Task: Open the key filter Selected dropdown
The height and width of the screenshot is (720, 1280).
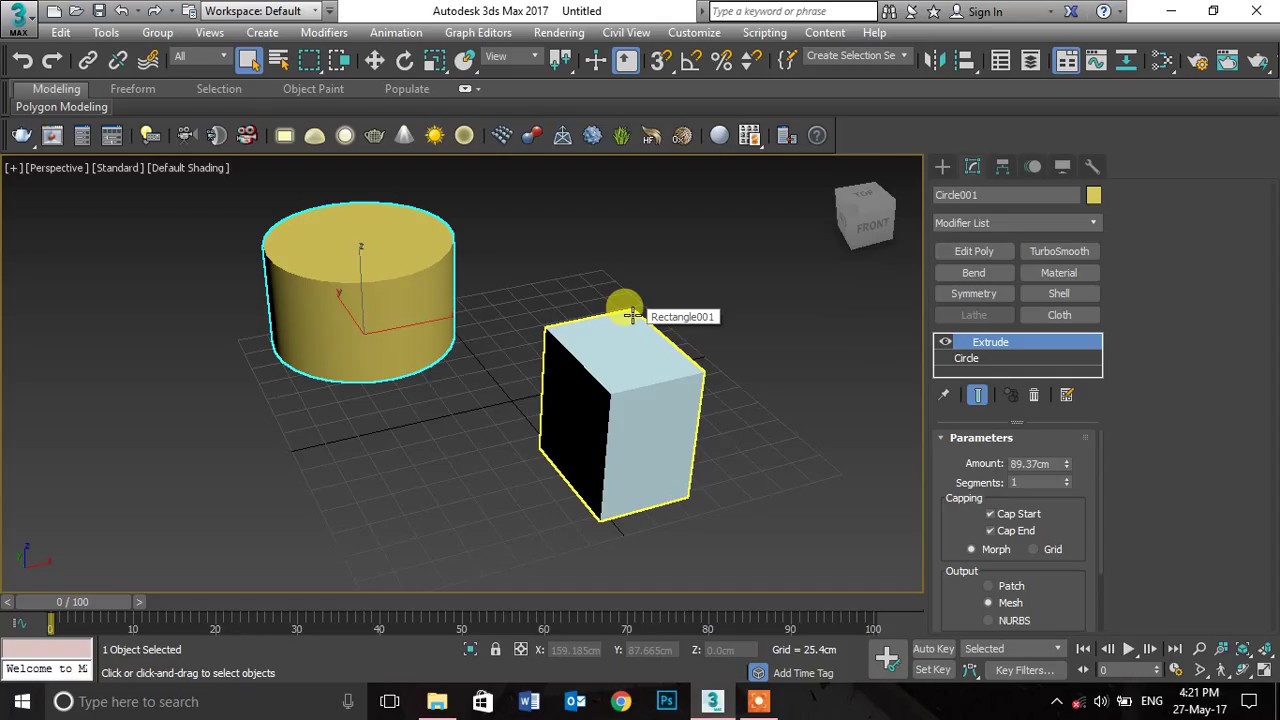Action: coord(1012,649)
